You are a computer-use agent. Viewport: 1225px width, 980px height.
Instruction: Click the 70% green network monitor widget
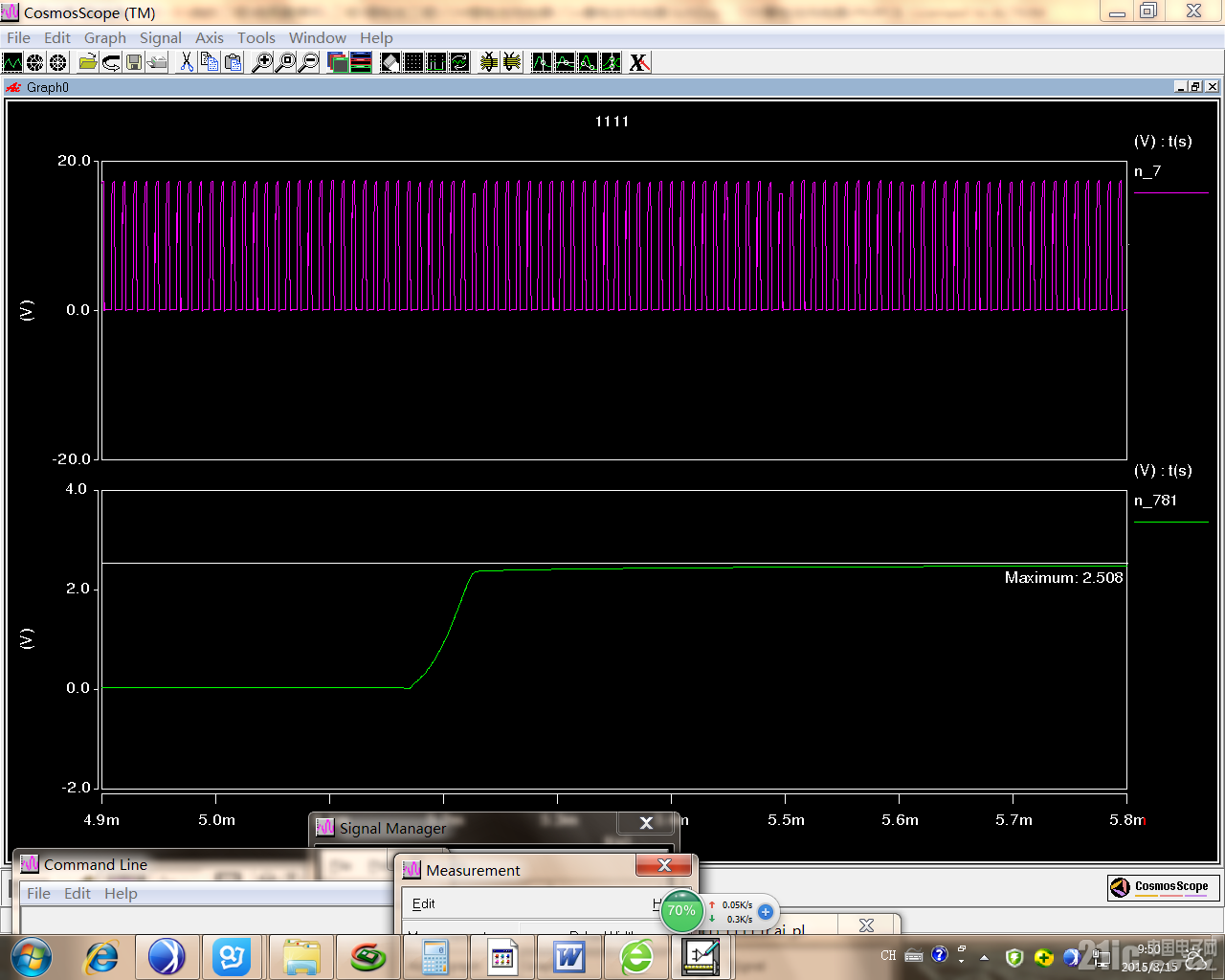(681, 911)
